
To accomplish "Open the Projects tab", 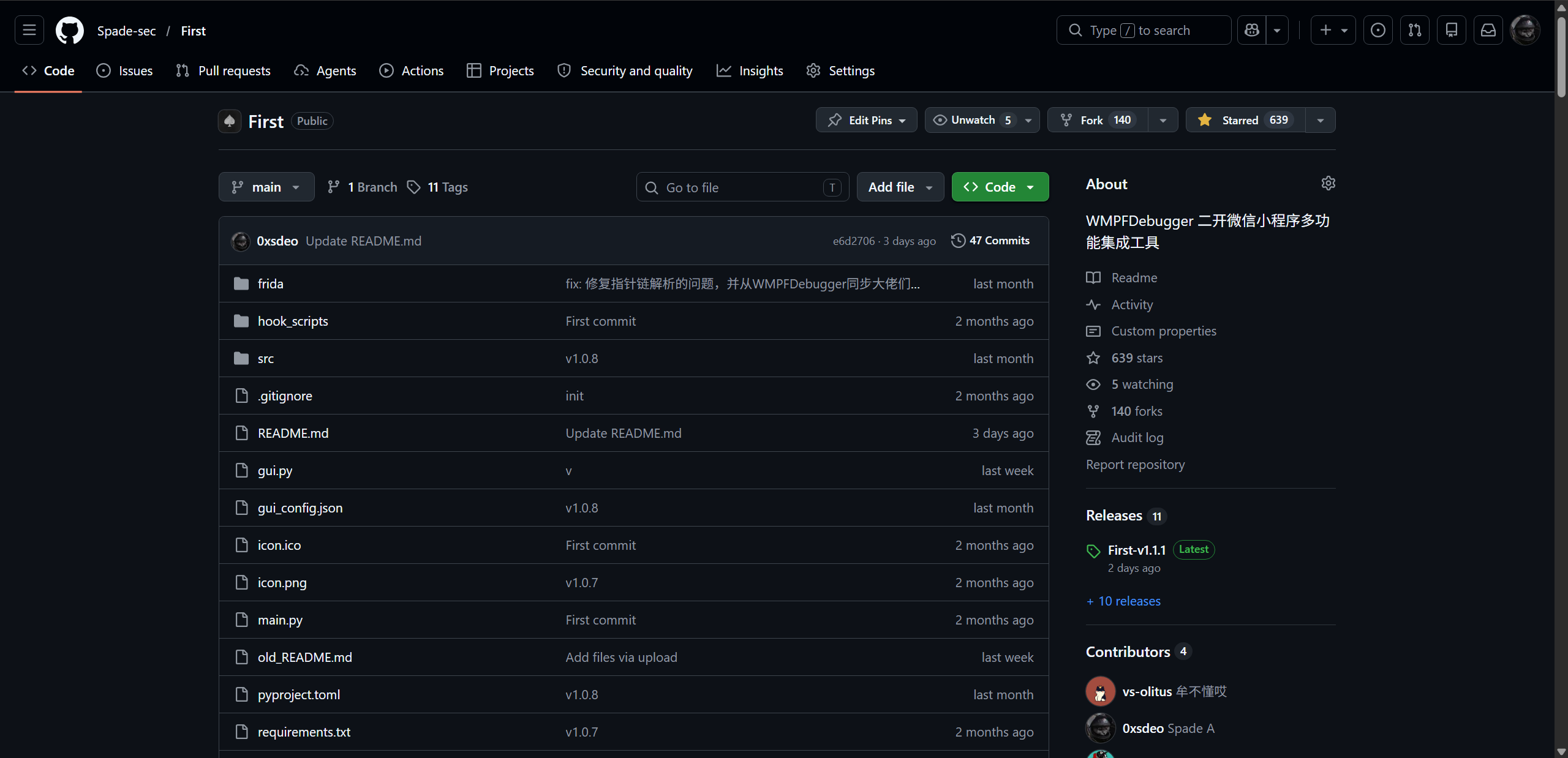I will point(500,70).
